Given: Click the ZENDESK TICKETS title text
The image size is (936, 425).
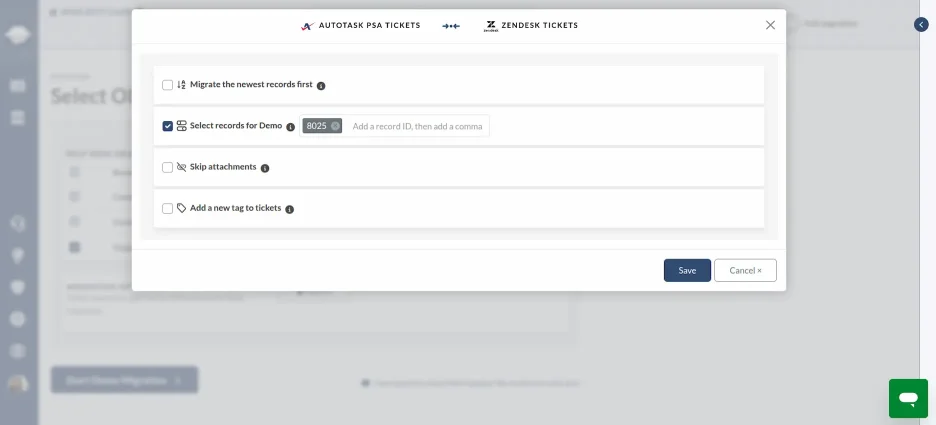Looking at the screenshot, I should (x=540, y=26).
